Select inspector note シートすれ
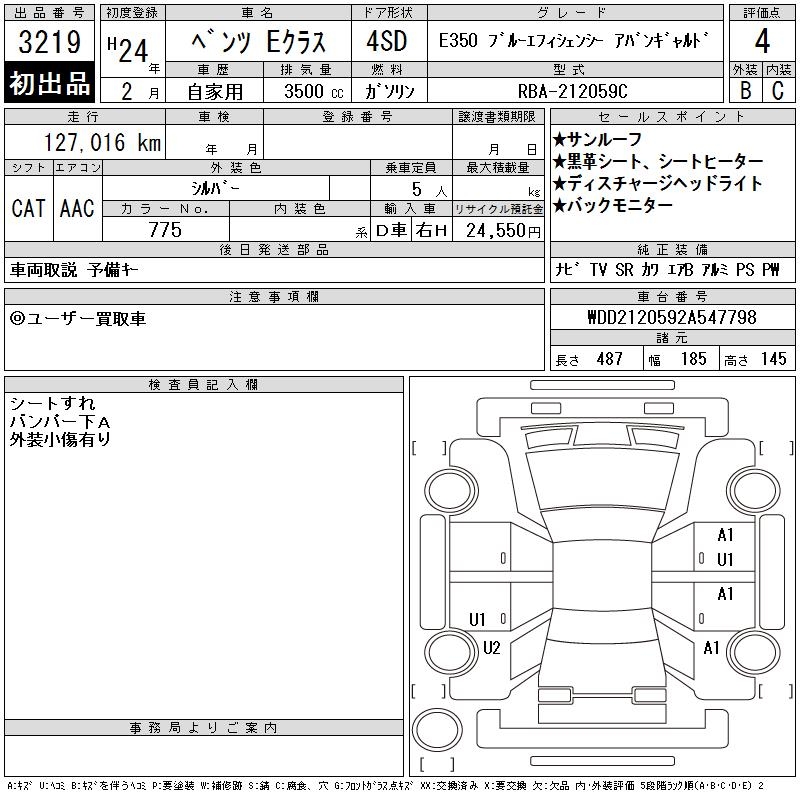 point(52,404)
